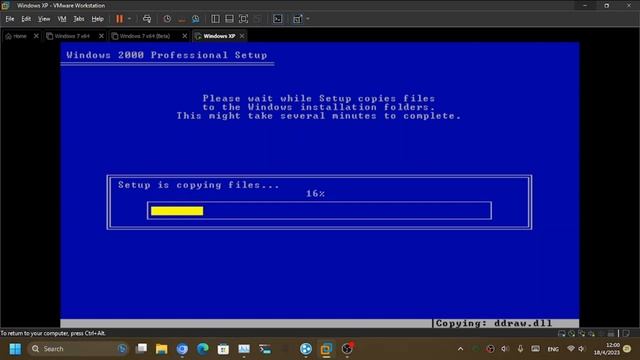Toggle the thumbnail bar view

click(229, 19)
